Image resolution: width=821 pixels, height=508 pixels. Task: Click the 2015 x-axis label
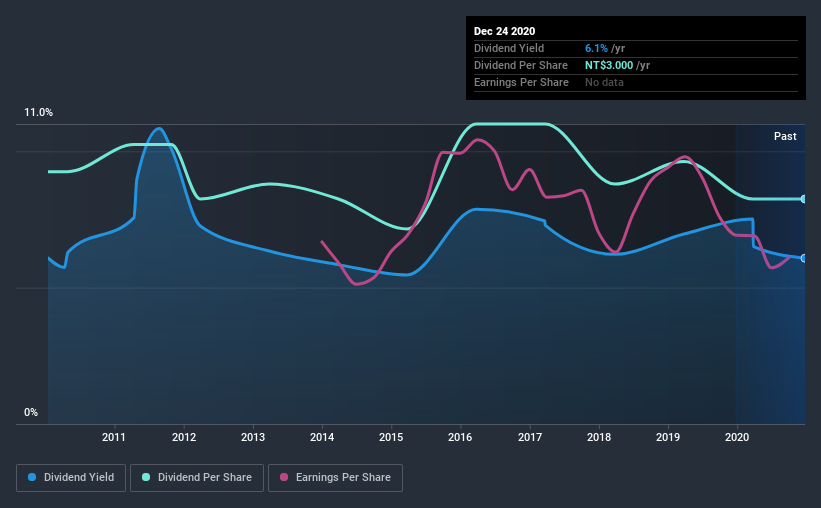pyautogui.click(x=391, y=437)
